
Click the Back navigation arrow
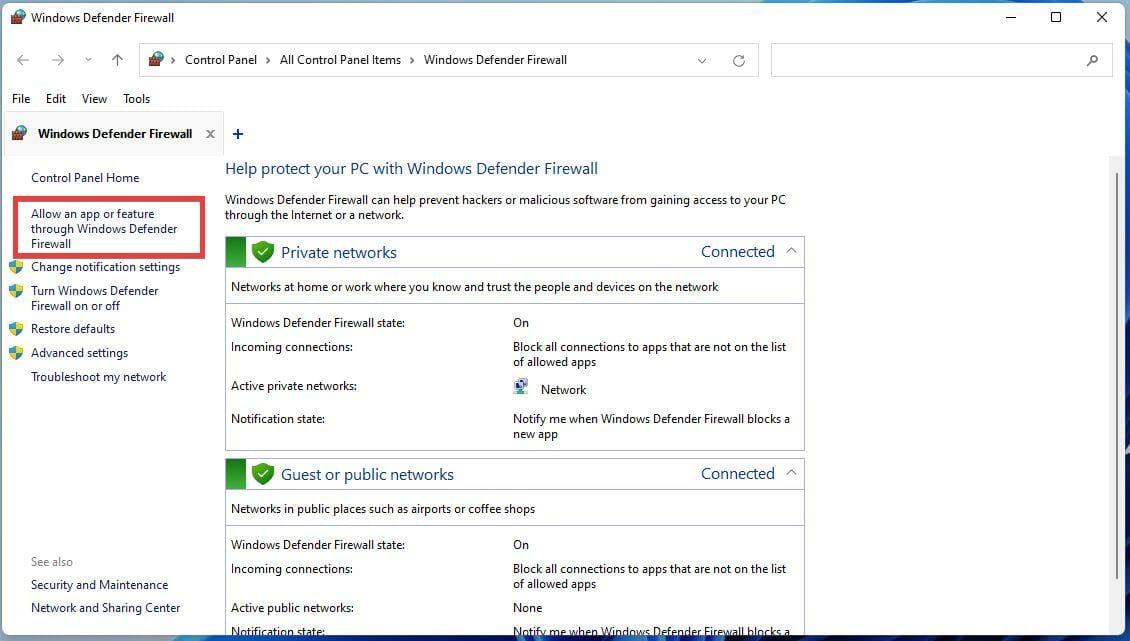[x=23, y=60]
